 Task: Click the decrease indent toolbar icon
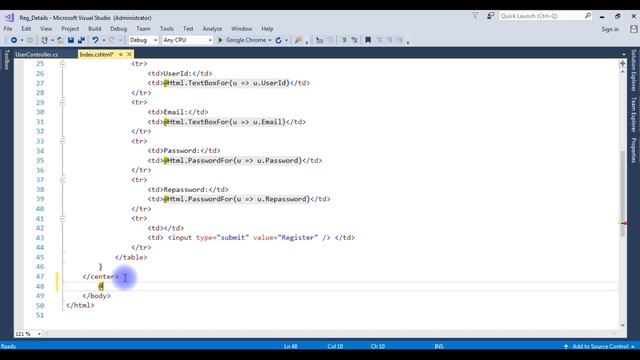tap(320, 40)
